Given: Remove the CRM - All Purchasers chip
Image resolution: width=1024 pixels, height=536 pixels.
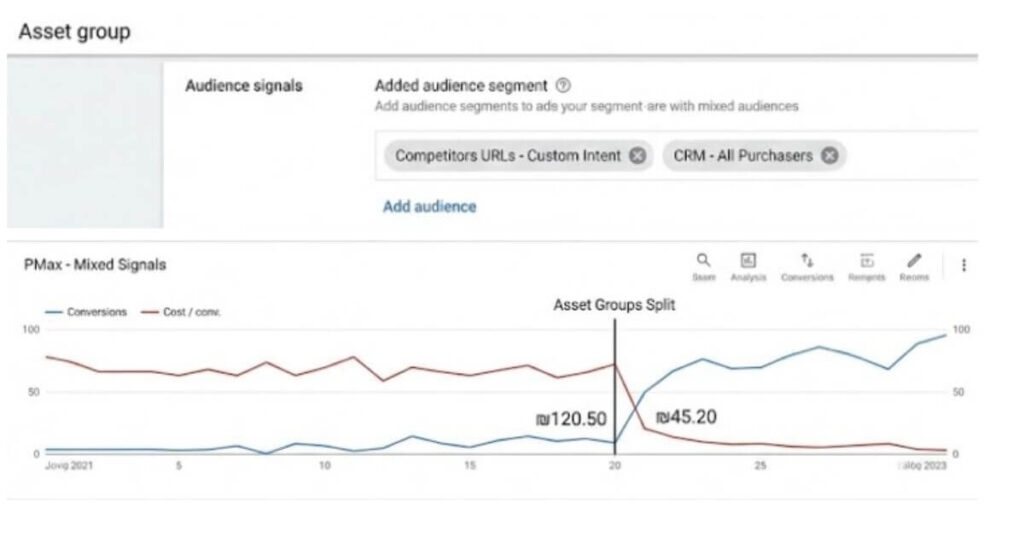Looking at the screenshot, I should point(829,156).
